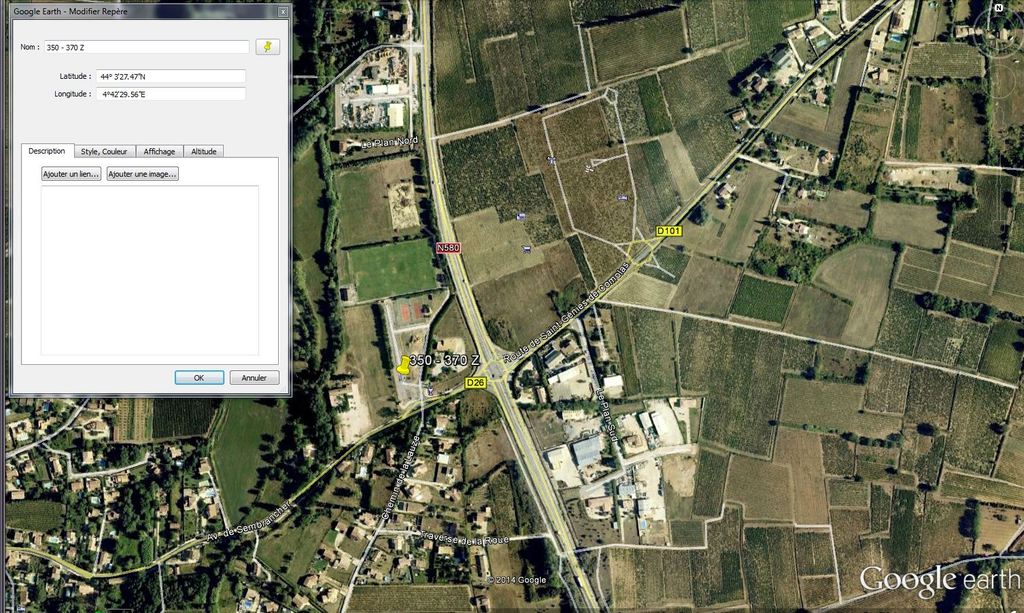Image resolution: width=1024 pixels, height=613 pixels.
Task: Switch to the Style, Couleur tab
Action: (104, 151)
